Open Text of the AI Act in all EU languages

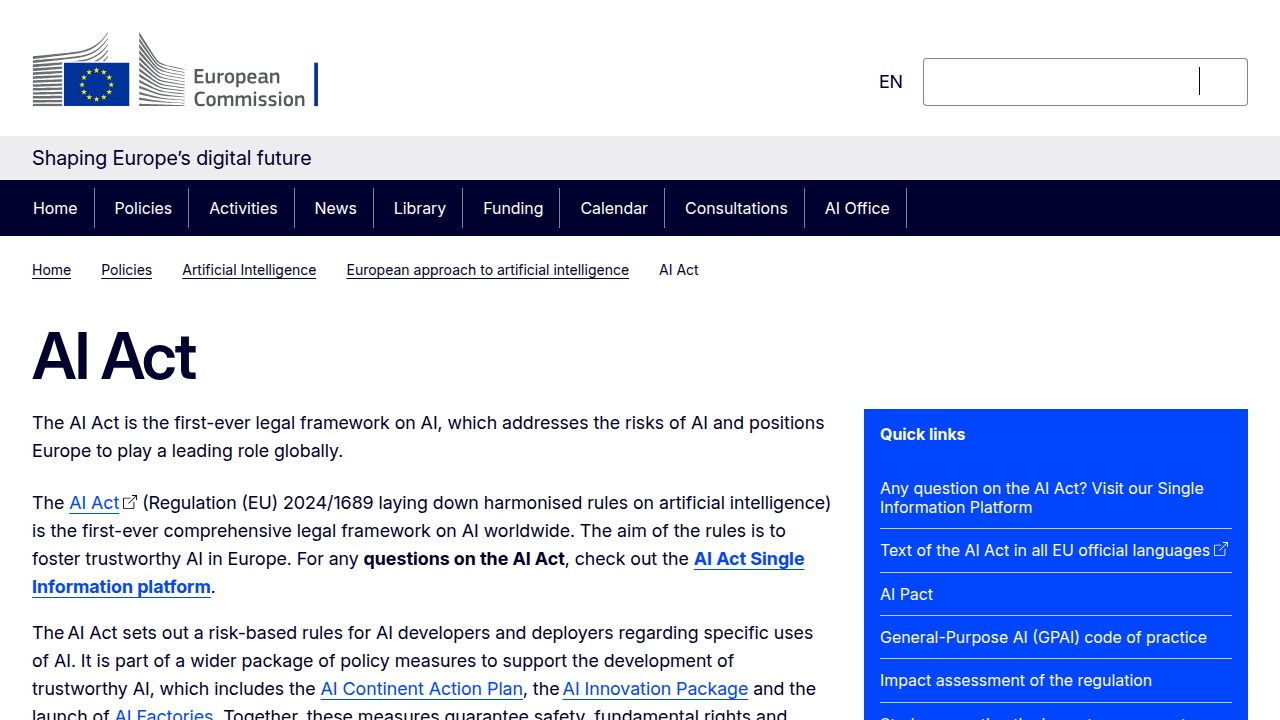[1054, 551]
